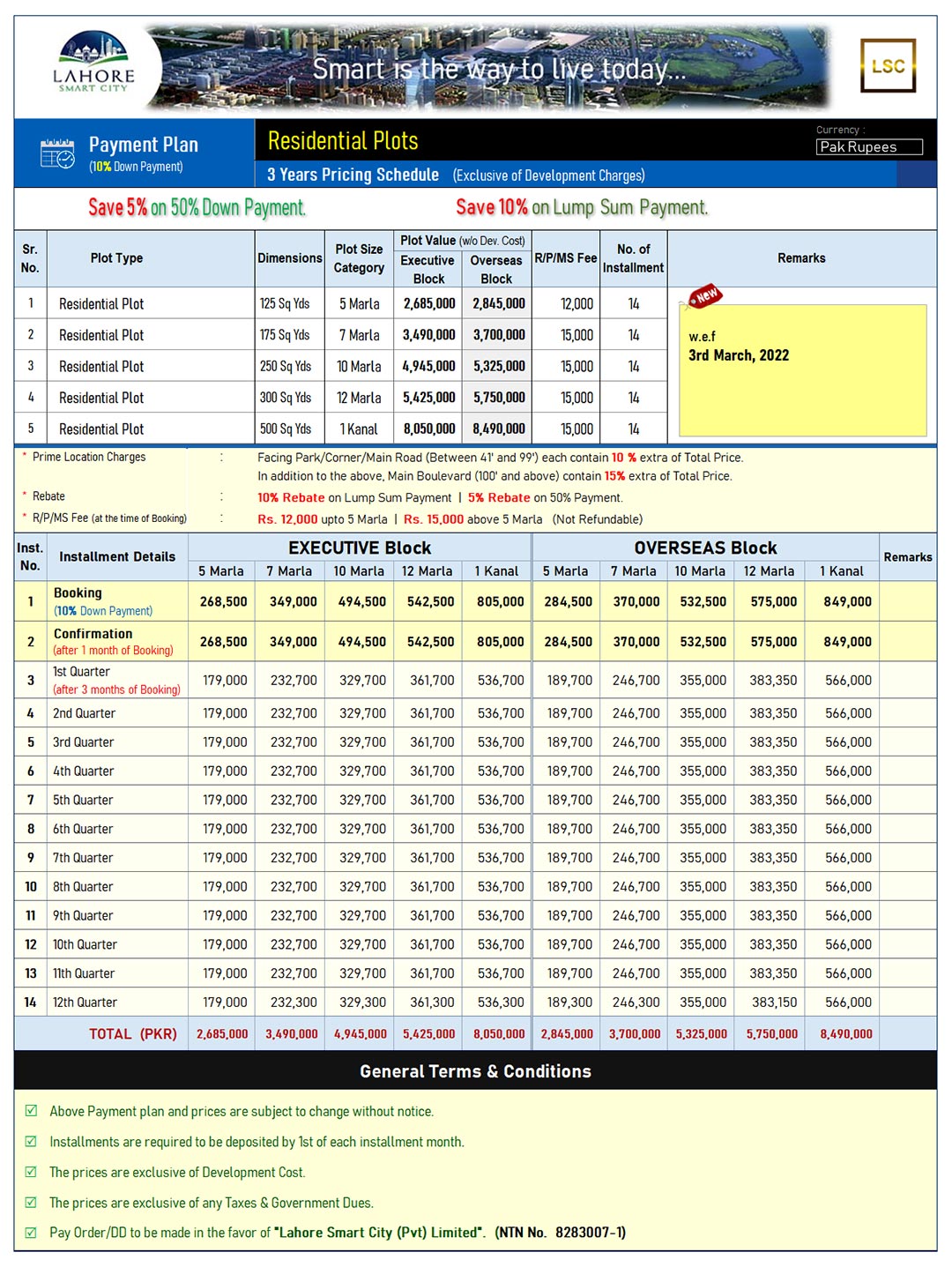This screenshot has width=952, height=1267.
Task: Click the General Terms & Conditions bar
Action: [475, 1071]
